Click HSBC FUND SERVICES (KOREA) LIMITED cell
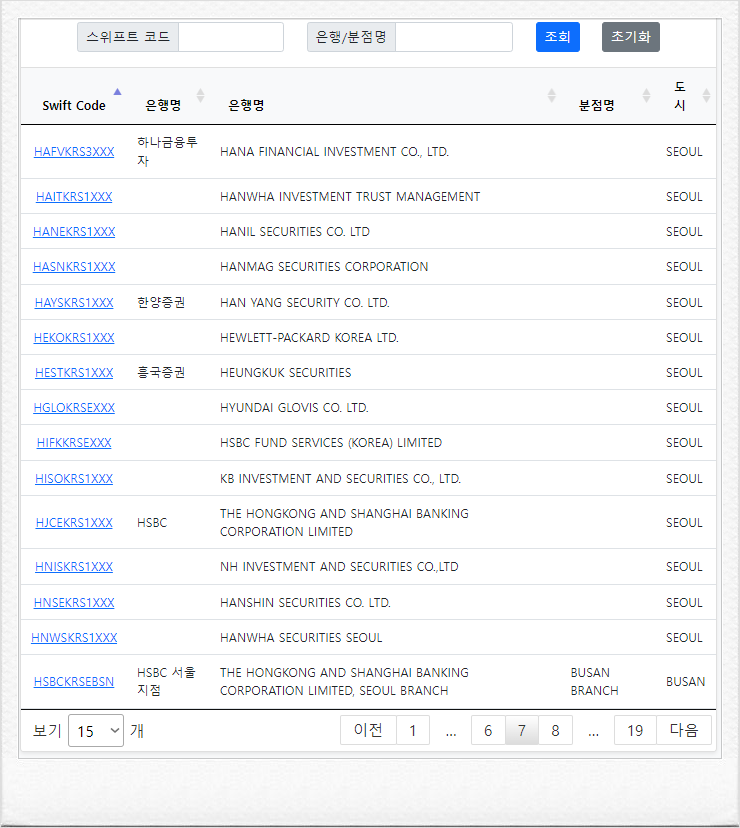Image resolution: width=740 pixels, height=828 pixels. pos(331,443)
